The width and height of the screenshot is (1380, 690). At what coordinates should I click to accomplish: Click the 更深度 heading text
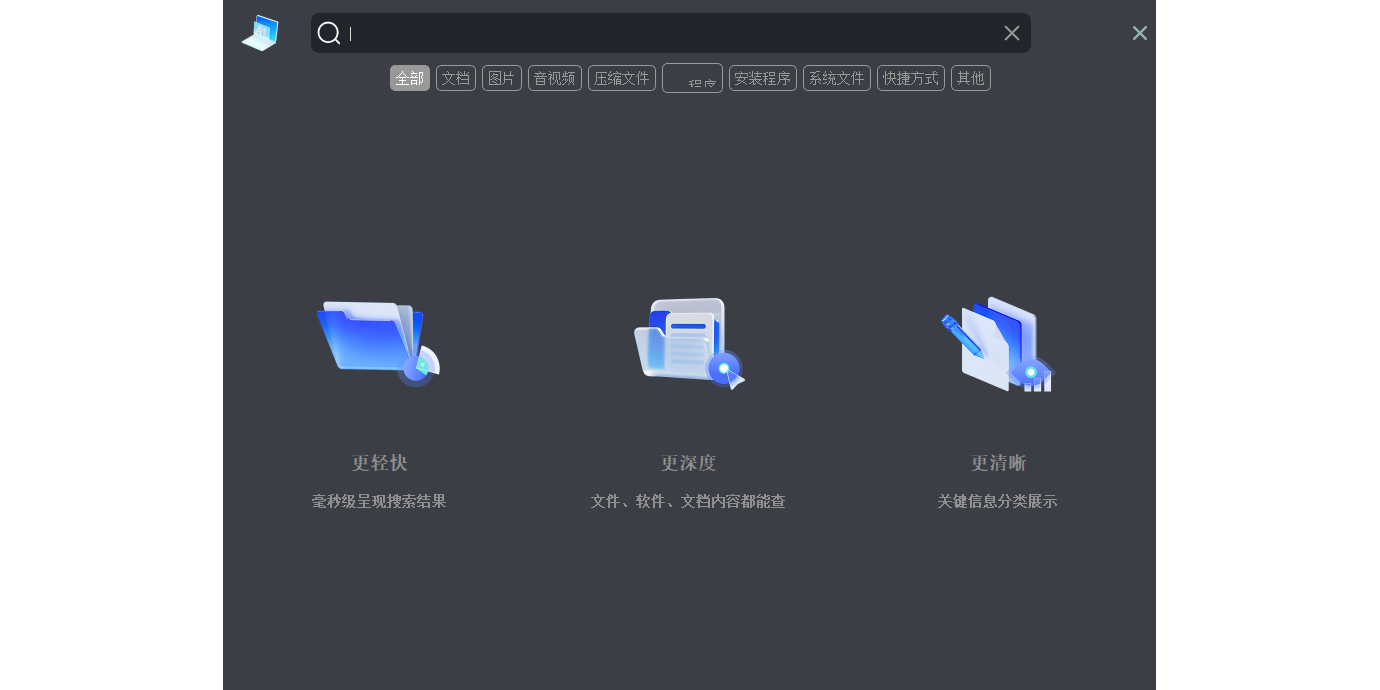[688, 463]
